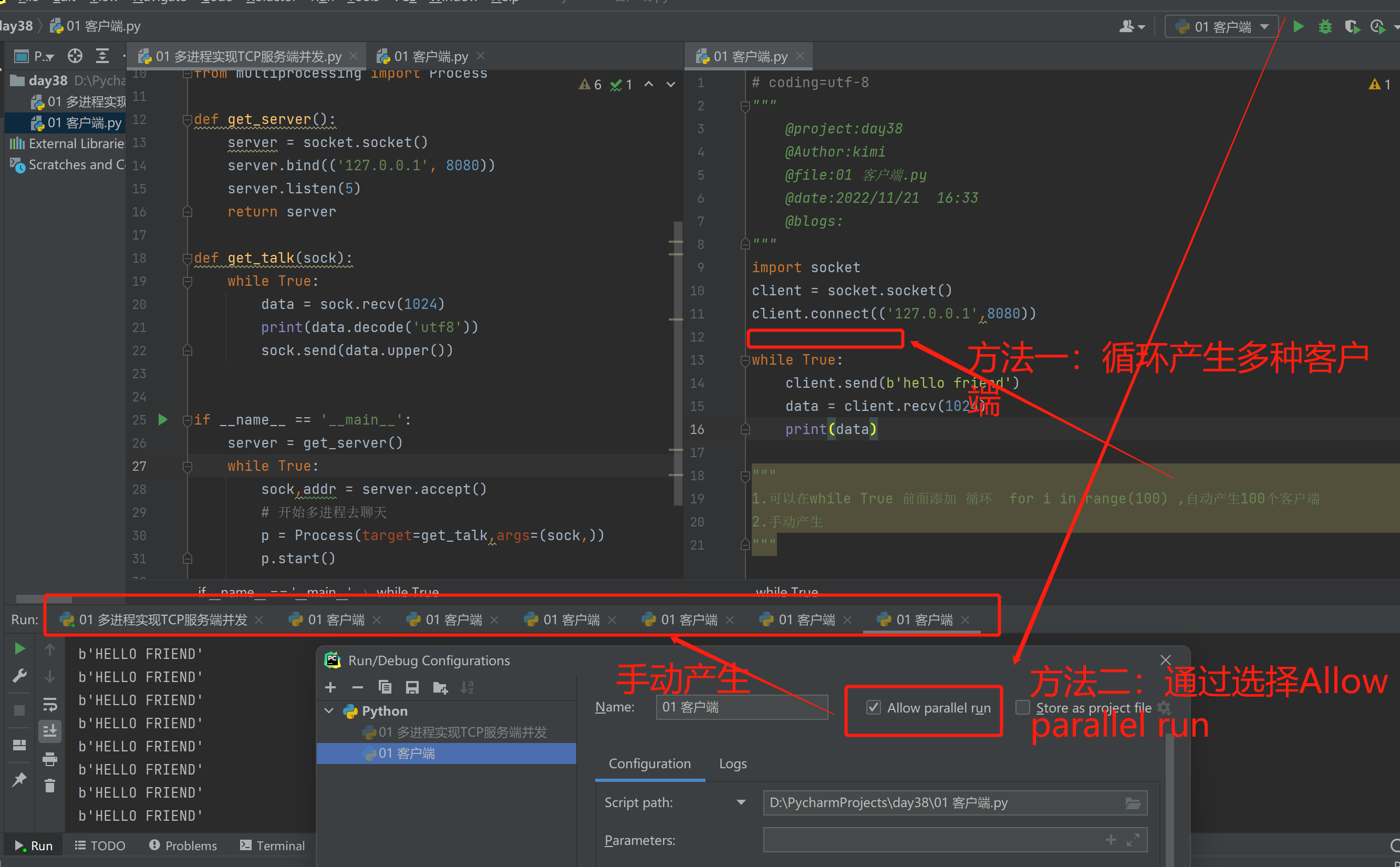Enable Store as project file checkbox
Screen dimensions: 1400x867
(x=1022, y=708)
